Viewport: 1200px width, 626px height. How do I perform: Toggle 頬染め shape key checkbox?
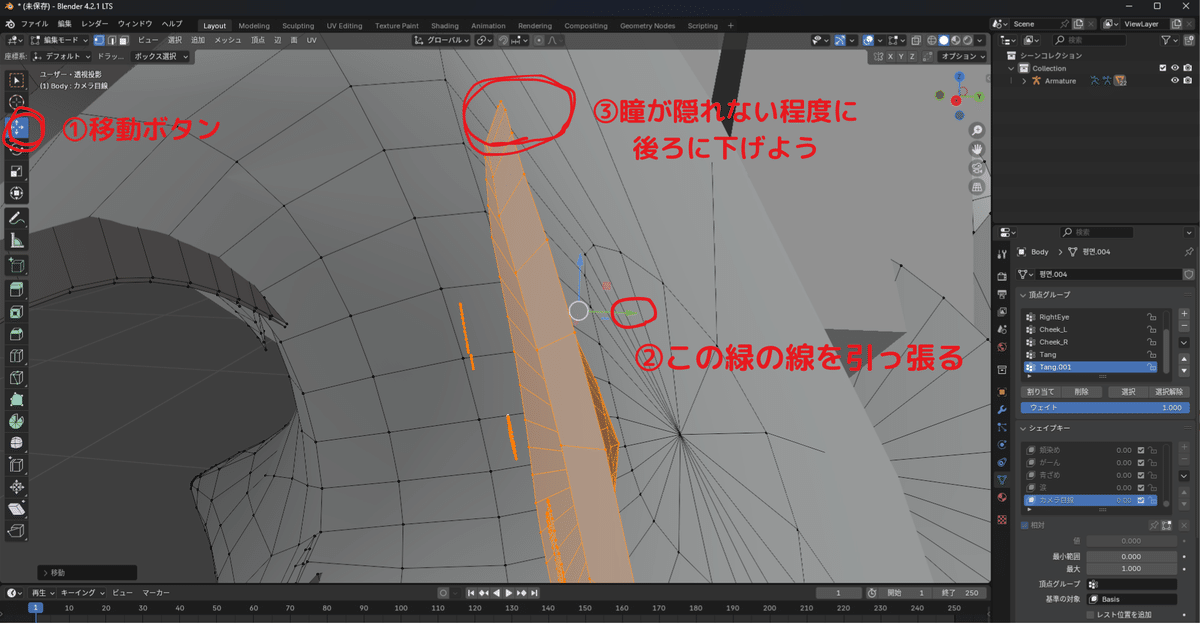click(1141, 450)
